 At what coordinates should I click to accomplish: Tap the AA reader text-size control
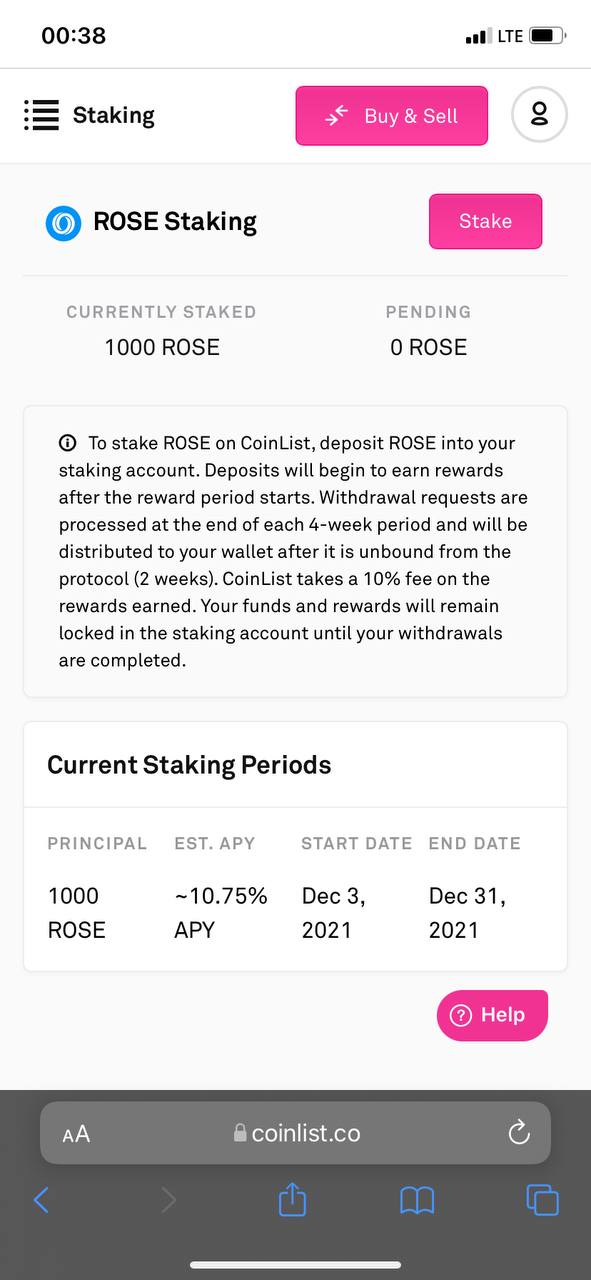click(76, 1134)
